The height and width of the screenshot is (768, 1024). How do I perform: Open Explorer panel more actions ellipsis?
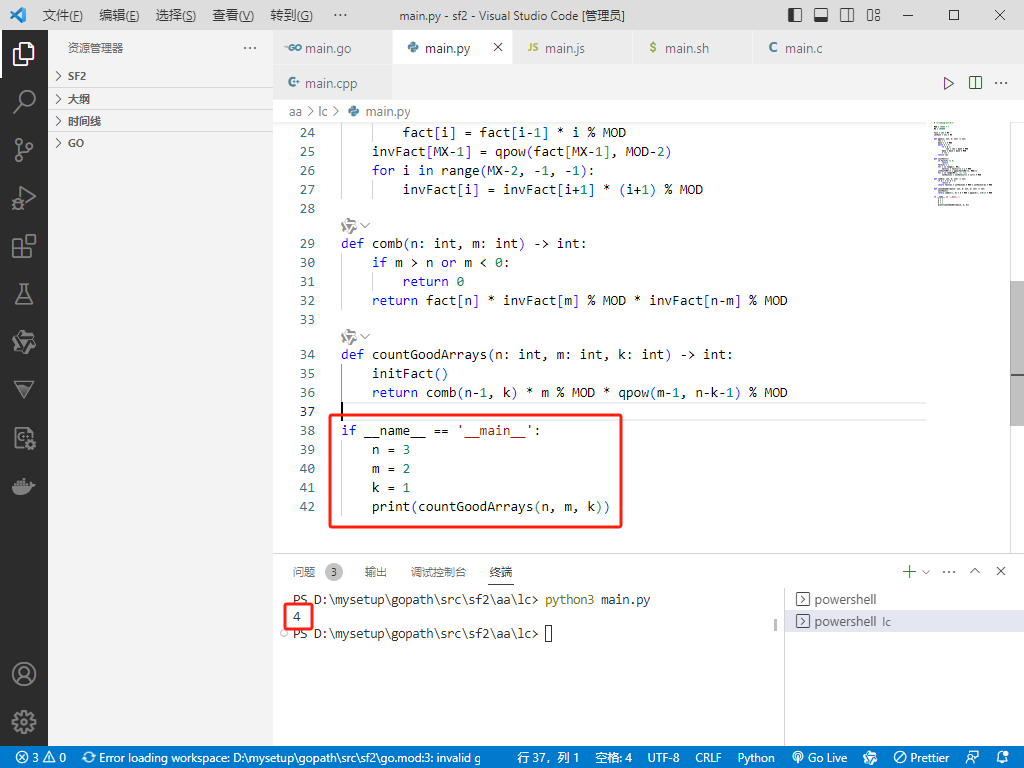pos(250,48)
